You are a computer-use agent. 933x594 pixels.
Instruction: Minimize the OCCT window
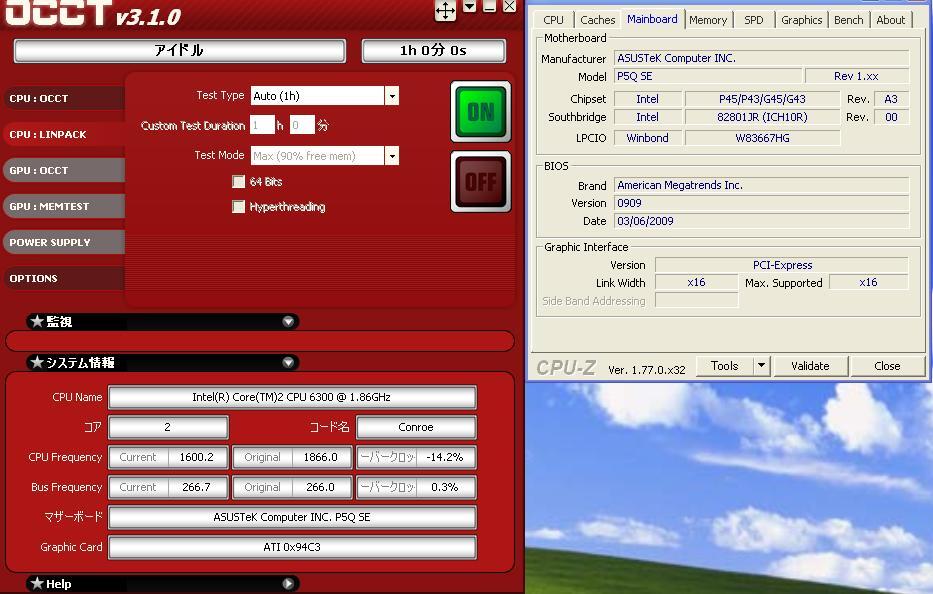490,7
